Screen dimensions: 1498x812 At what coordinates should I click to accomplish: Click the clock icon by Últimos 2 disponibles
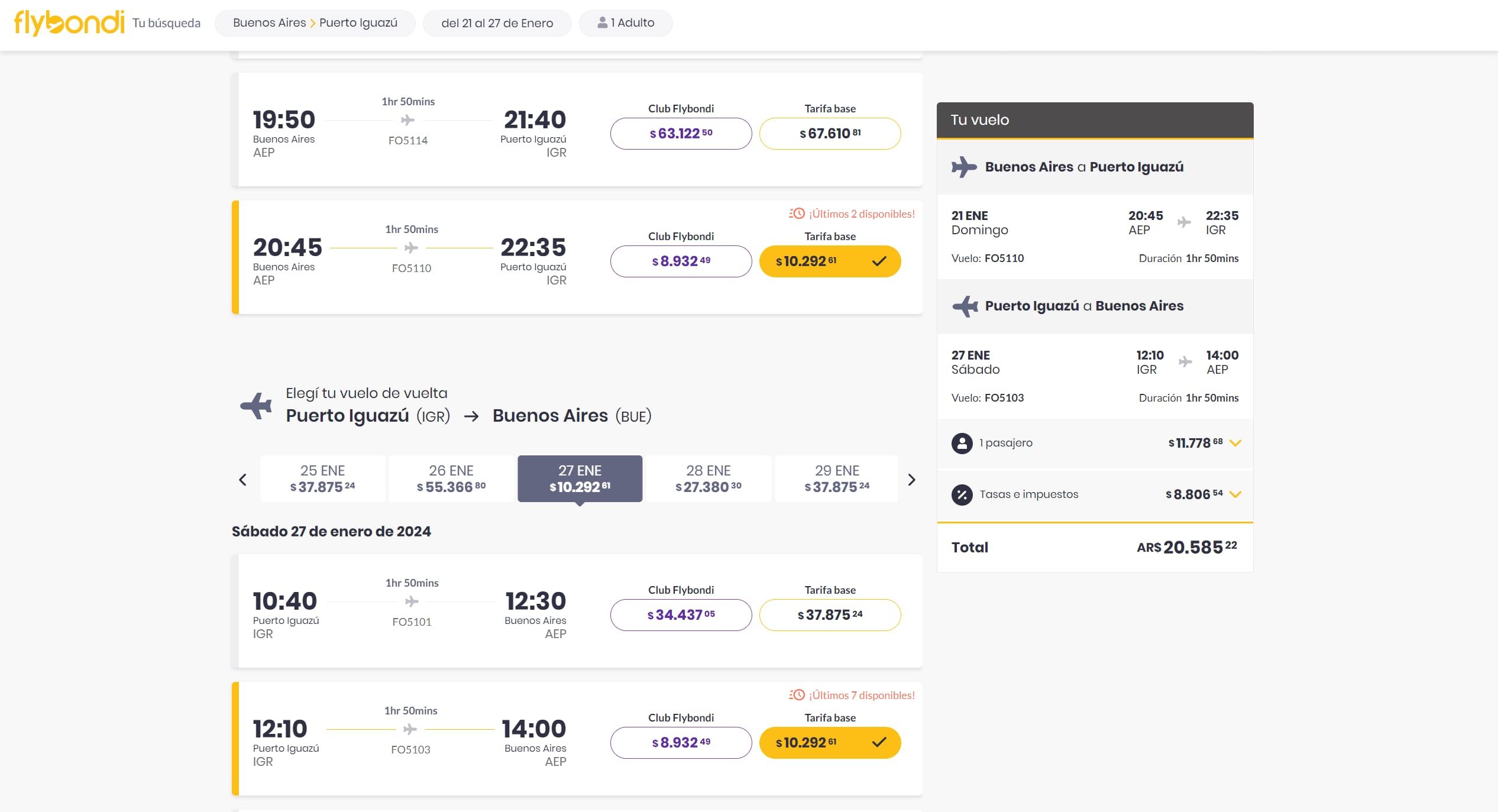point(797,213)
